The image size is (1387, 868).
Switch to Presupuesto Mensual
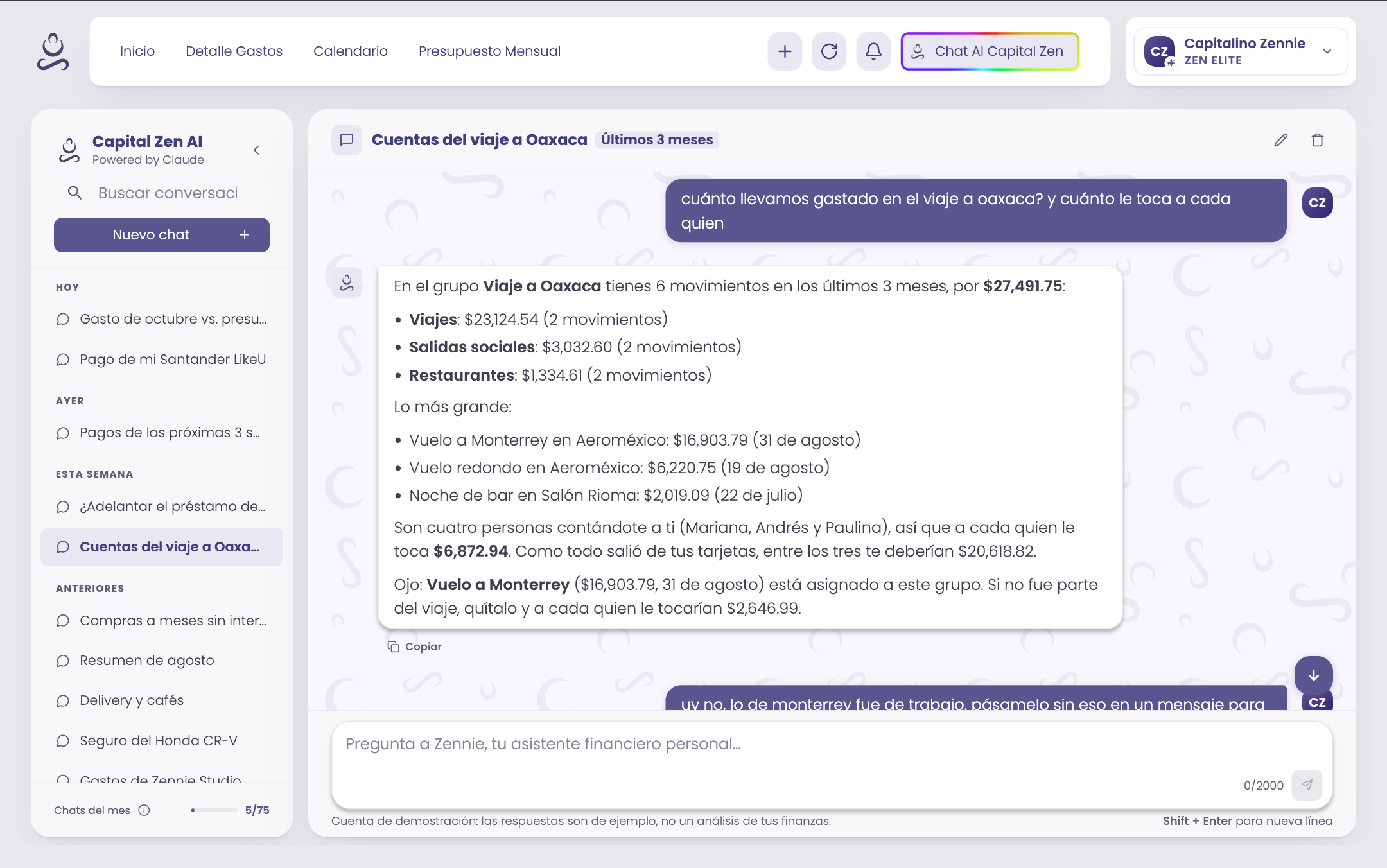(x=489, y=51)
